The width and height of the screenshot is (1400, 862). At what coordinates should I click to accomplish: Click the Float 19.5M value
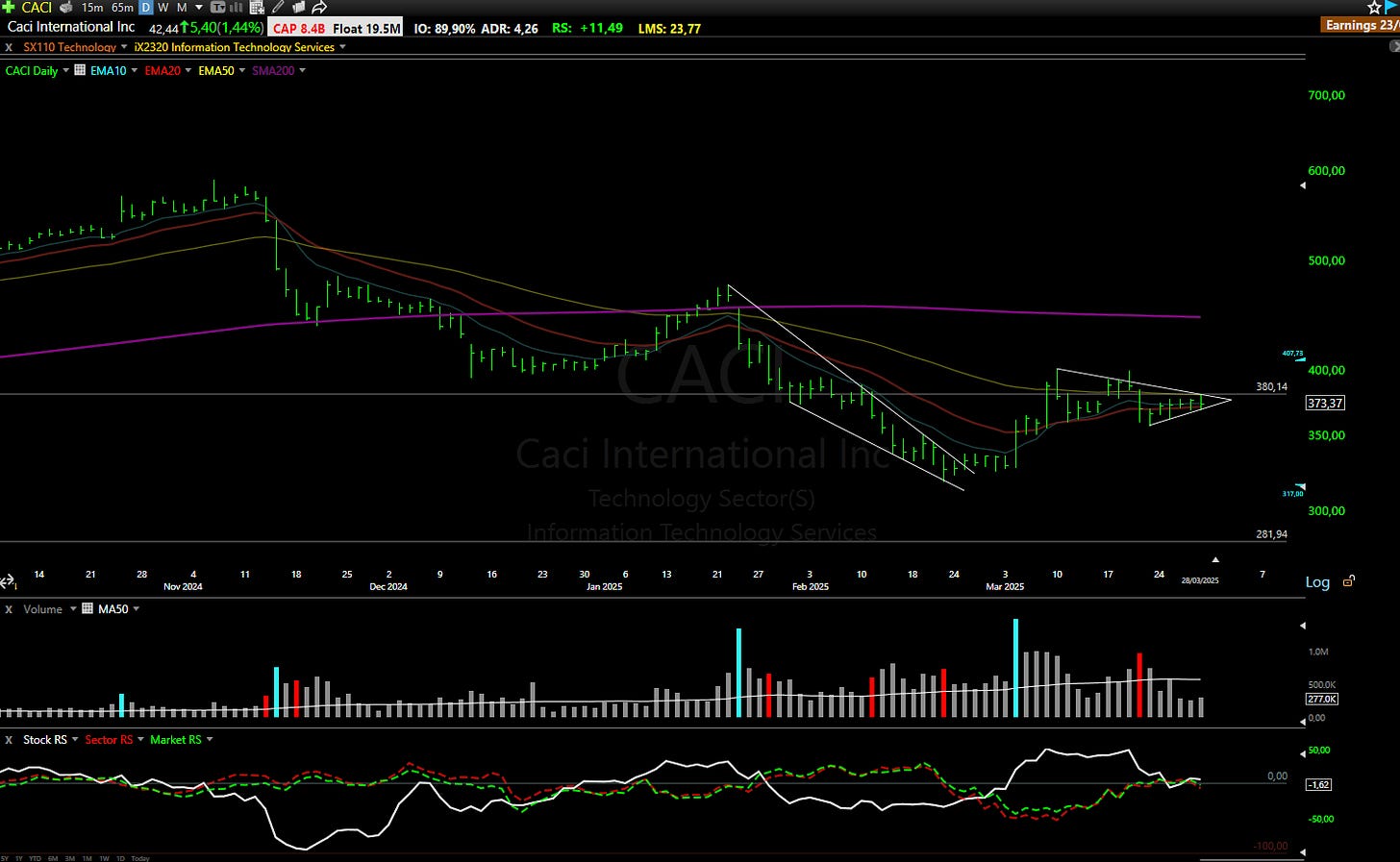point(366,29)
